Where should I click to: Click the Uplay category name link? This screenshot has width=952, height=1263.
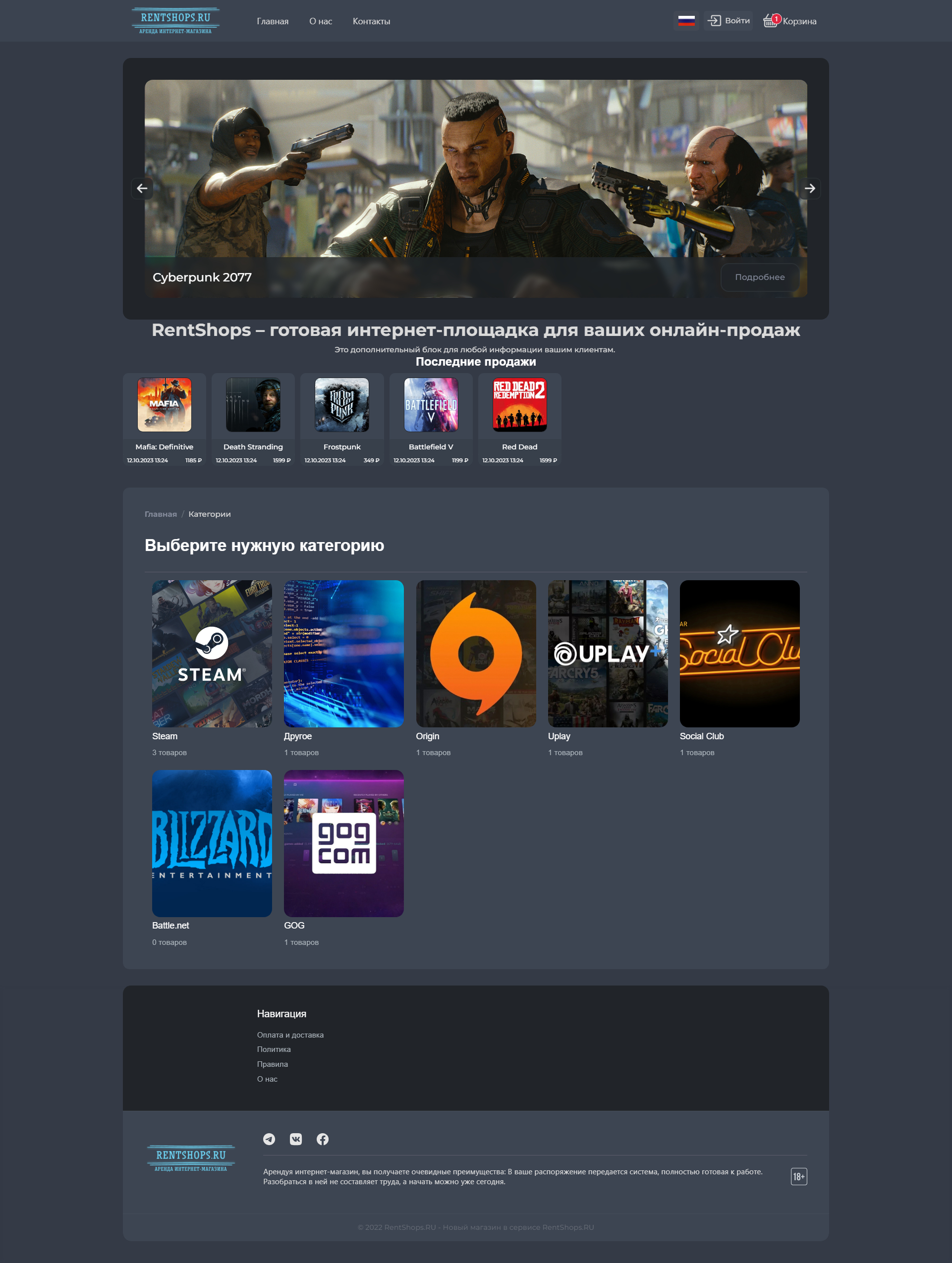tap(559, 737)
